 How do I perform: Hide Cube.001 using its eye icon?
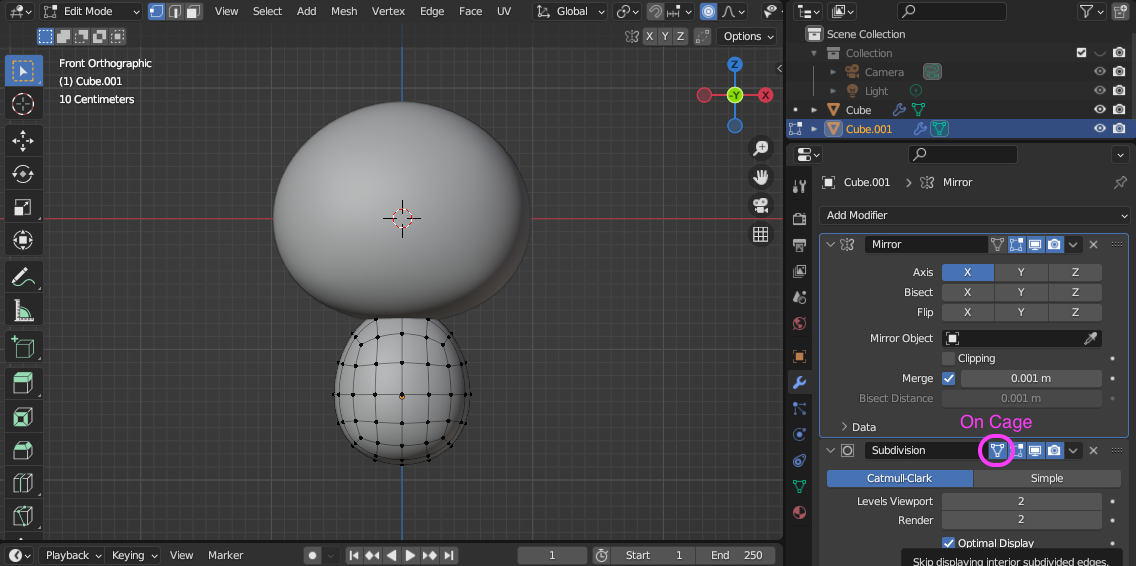pyautogui.click(x=1100, y=129)
